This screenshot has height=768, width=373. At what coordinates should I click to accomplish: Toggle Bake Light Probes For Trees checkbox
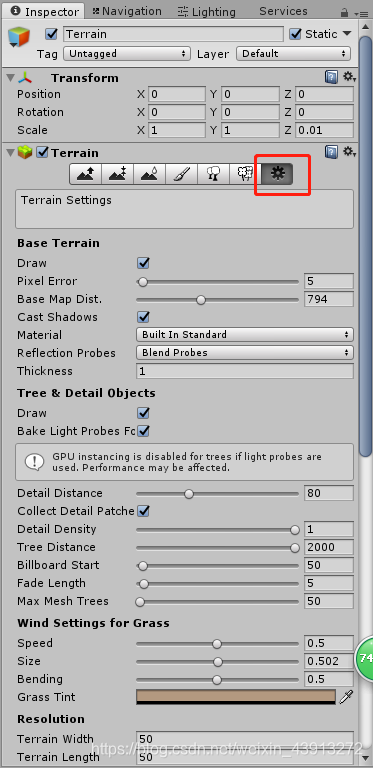[x=143, y=431]
